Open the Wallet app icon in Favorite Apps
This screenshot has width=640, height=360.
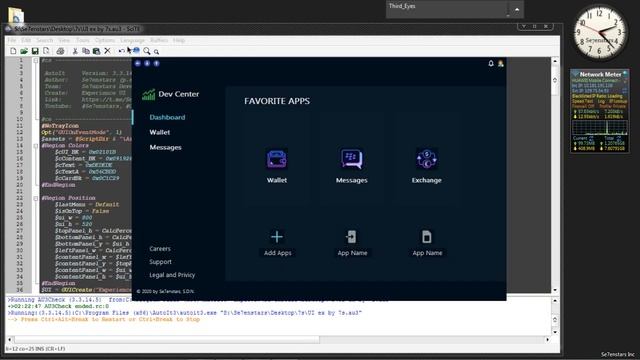tap(277, 159)
